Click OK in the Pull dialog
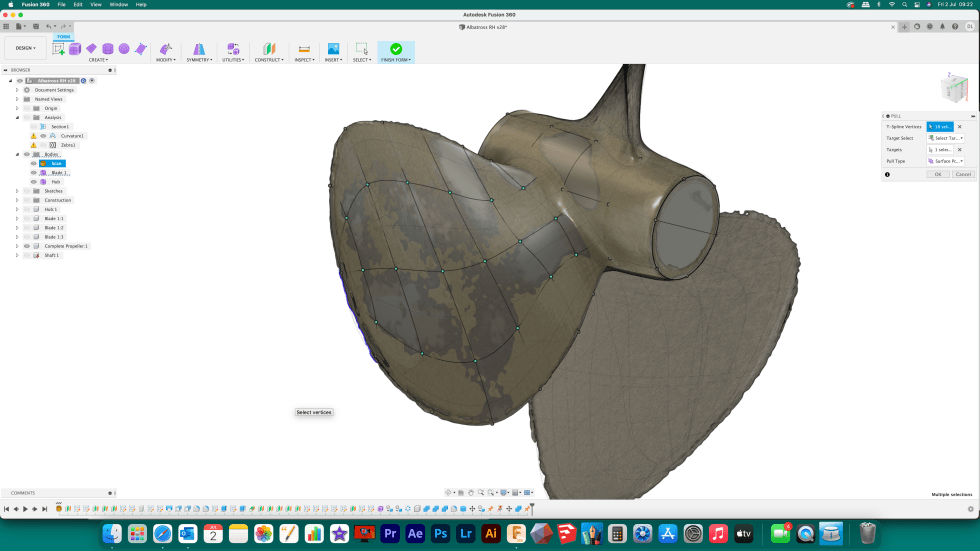This screenshot has width=980, height=551. pos(938,174)
